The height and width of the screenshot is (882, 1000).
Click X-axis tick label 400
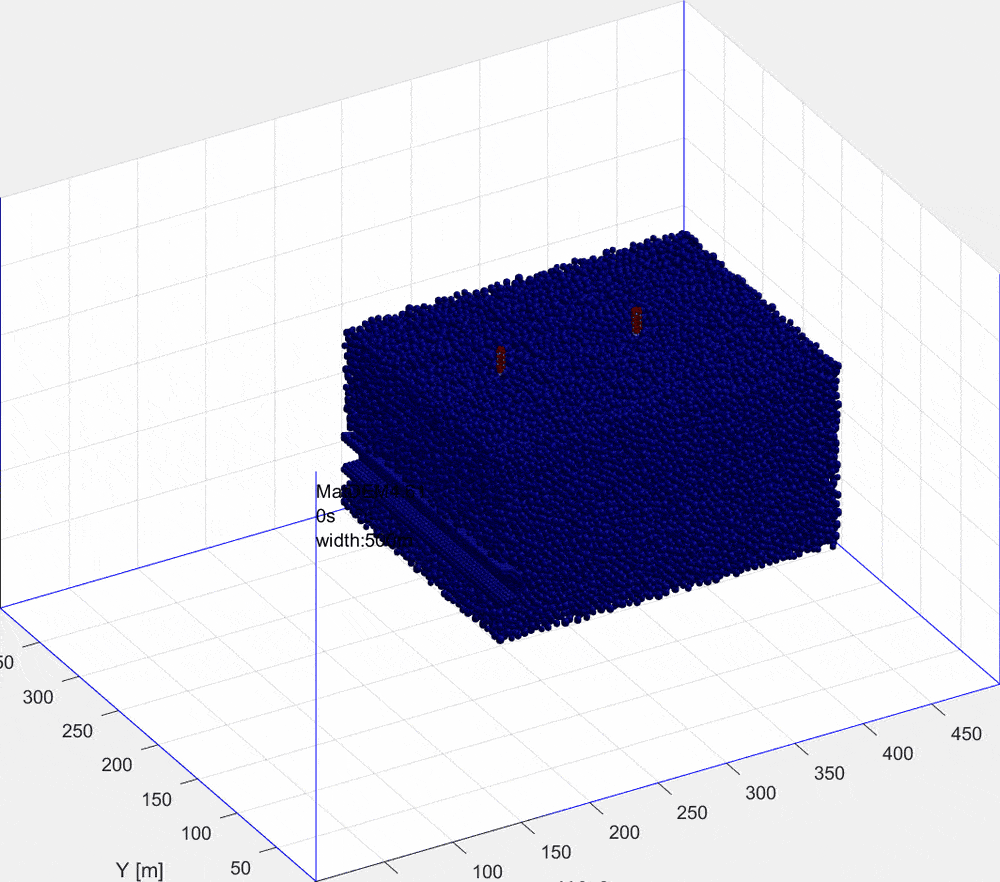coord(898,753)
